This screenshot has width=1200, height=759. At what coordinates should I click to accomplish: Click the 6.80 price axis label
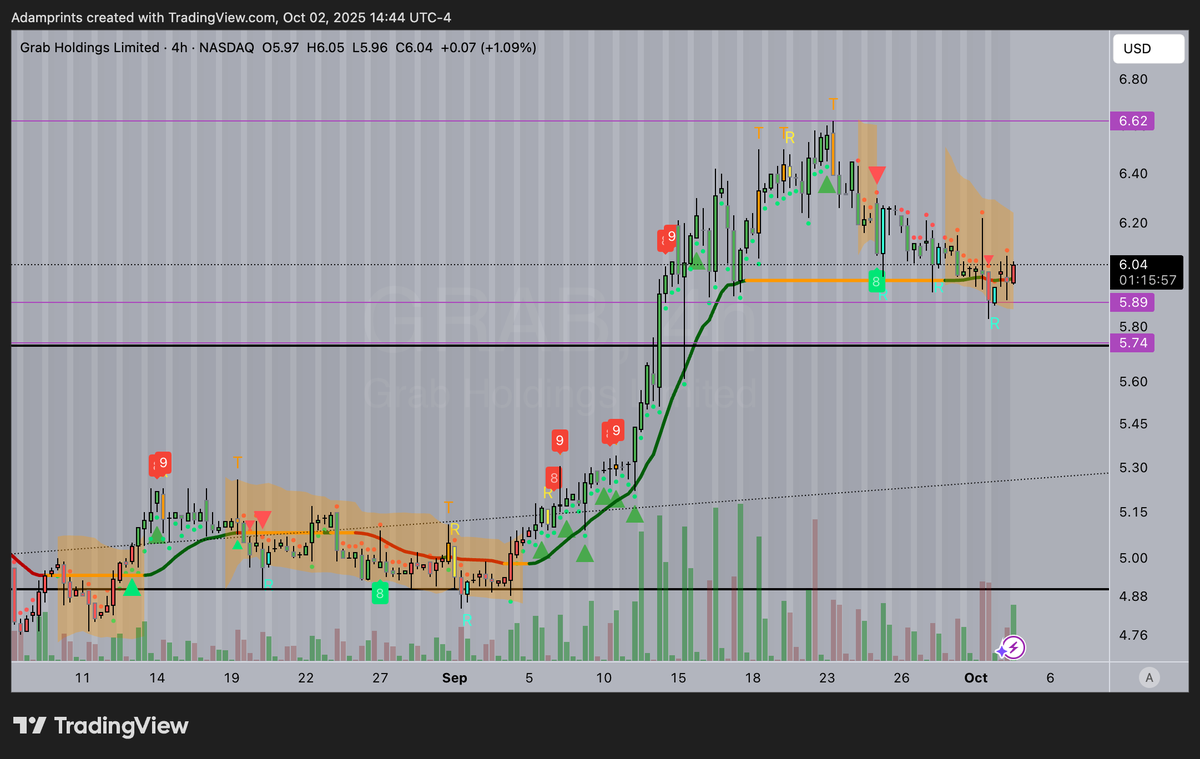1133,80
